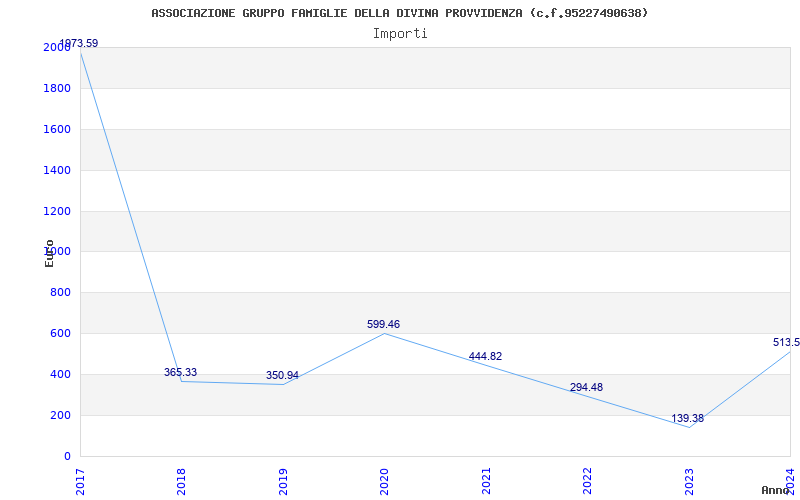Click the 2019 x-axis year label
Image resolution: width=800 pixels, height=500 pixels.
[283, 481]
